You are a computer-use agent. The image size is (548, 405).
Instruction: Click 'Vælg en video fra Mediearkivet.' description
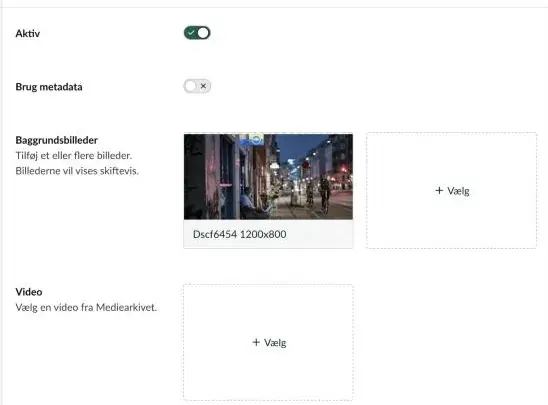click(86, 308)
